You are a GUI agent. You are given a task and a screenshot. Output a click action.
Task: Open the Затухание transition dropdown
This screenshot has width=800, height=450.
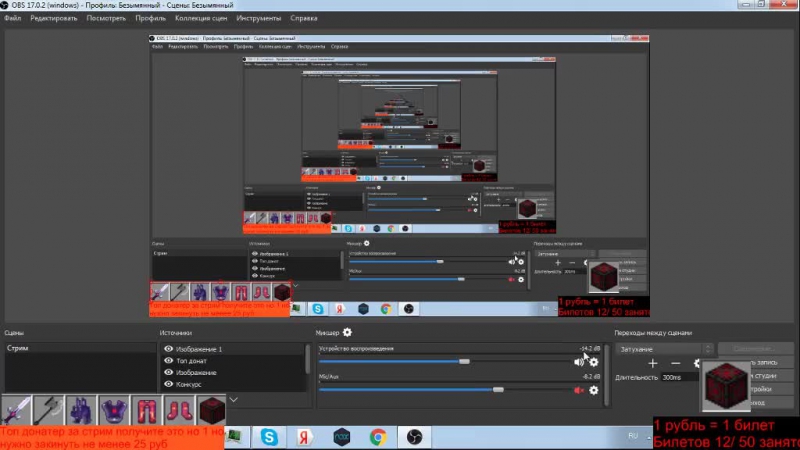[x=664, y=349]
